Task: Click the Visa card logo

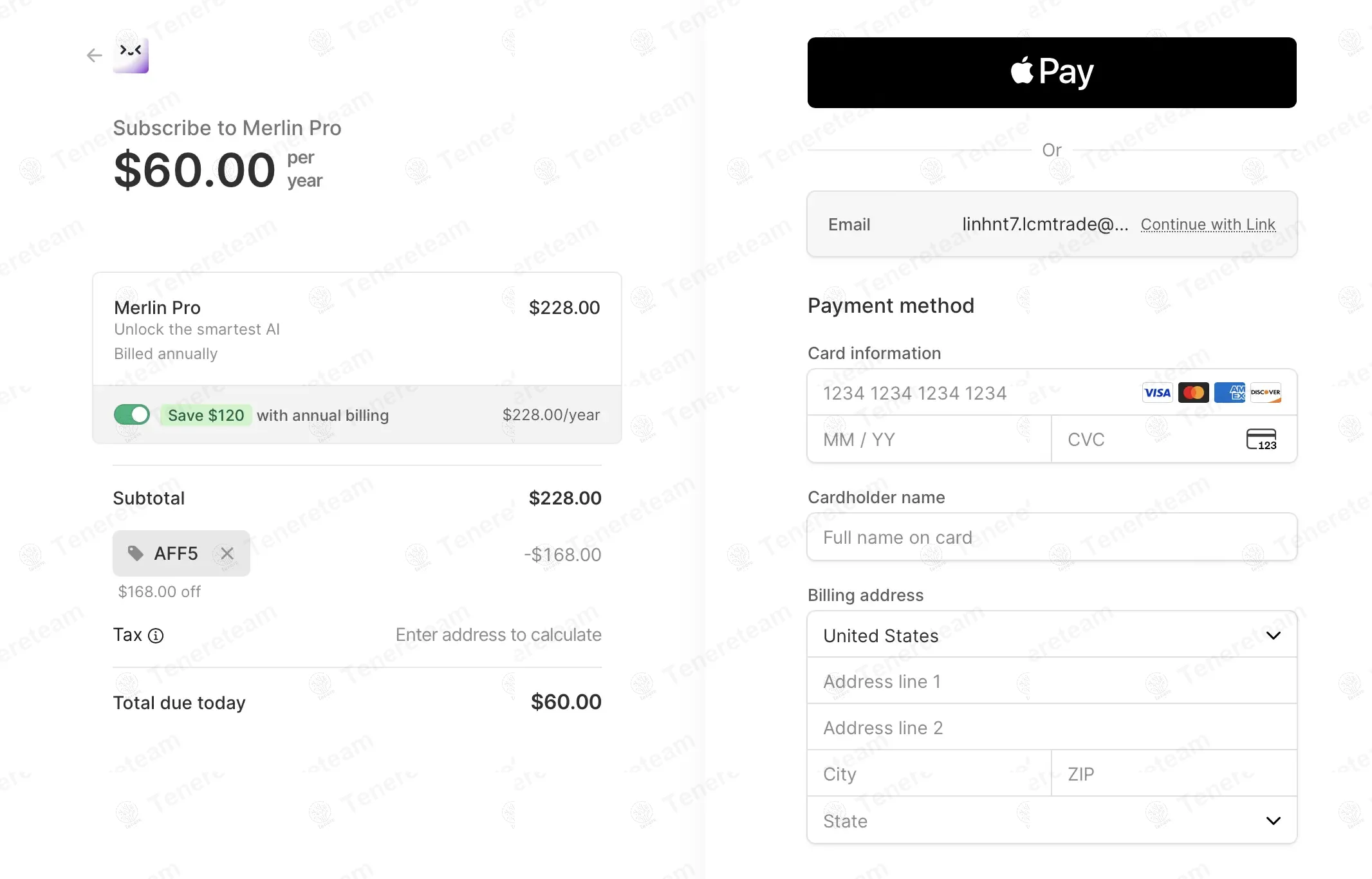Action: [x=1157, y=393]
